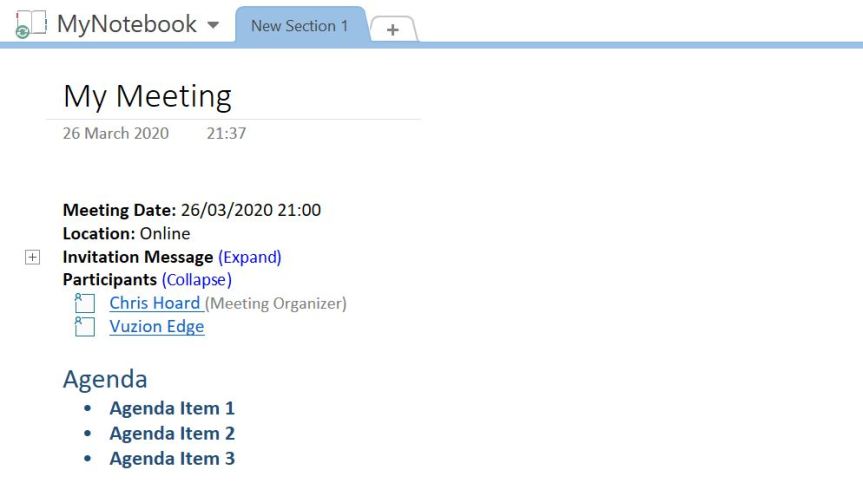Add a new section with the plus tab
Image resolution: width=863 pixels, height=496 pixels.
tap(393, 30)
